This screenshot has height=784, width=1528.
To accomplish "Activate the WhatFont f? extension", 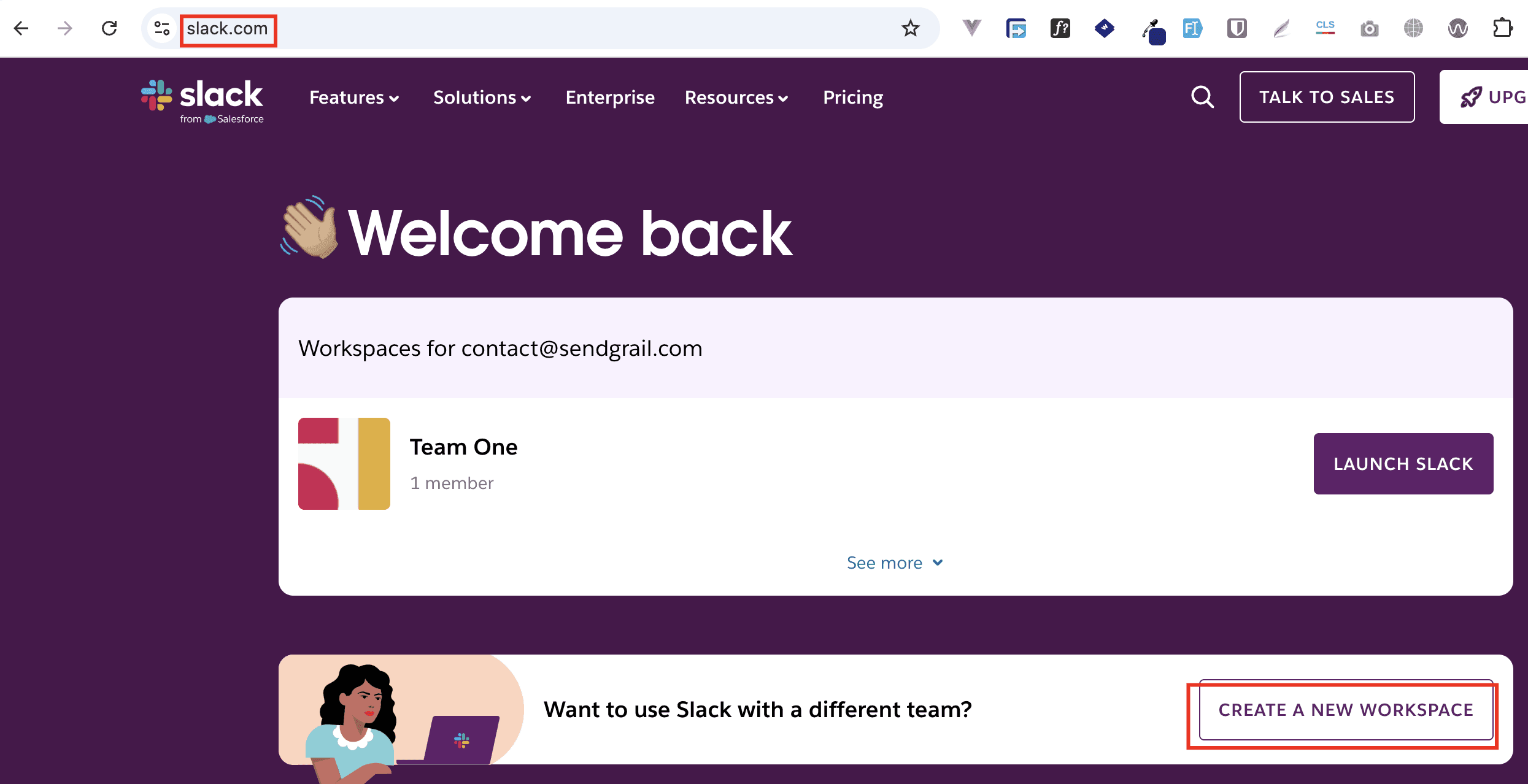I will [1060, 28].
